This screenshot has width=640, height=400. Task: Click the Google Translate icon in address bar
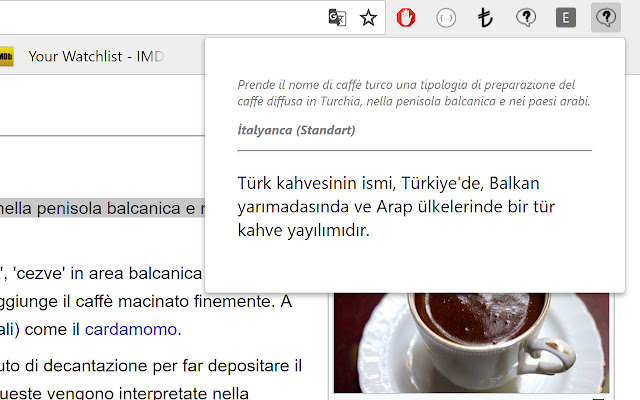click(337, 18)
